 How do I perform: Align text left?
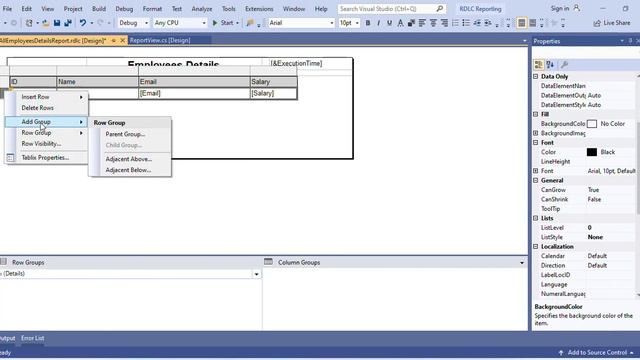coord(422,23)
